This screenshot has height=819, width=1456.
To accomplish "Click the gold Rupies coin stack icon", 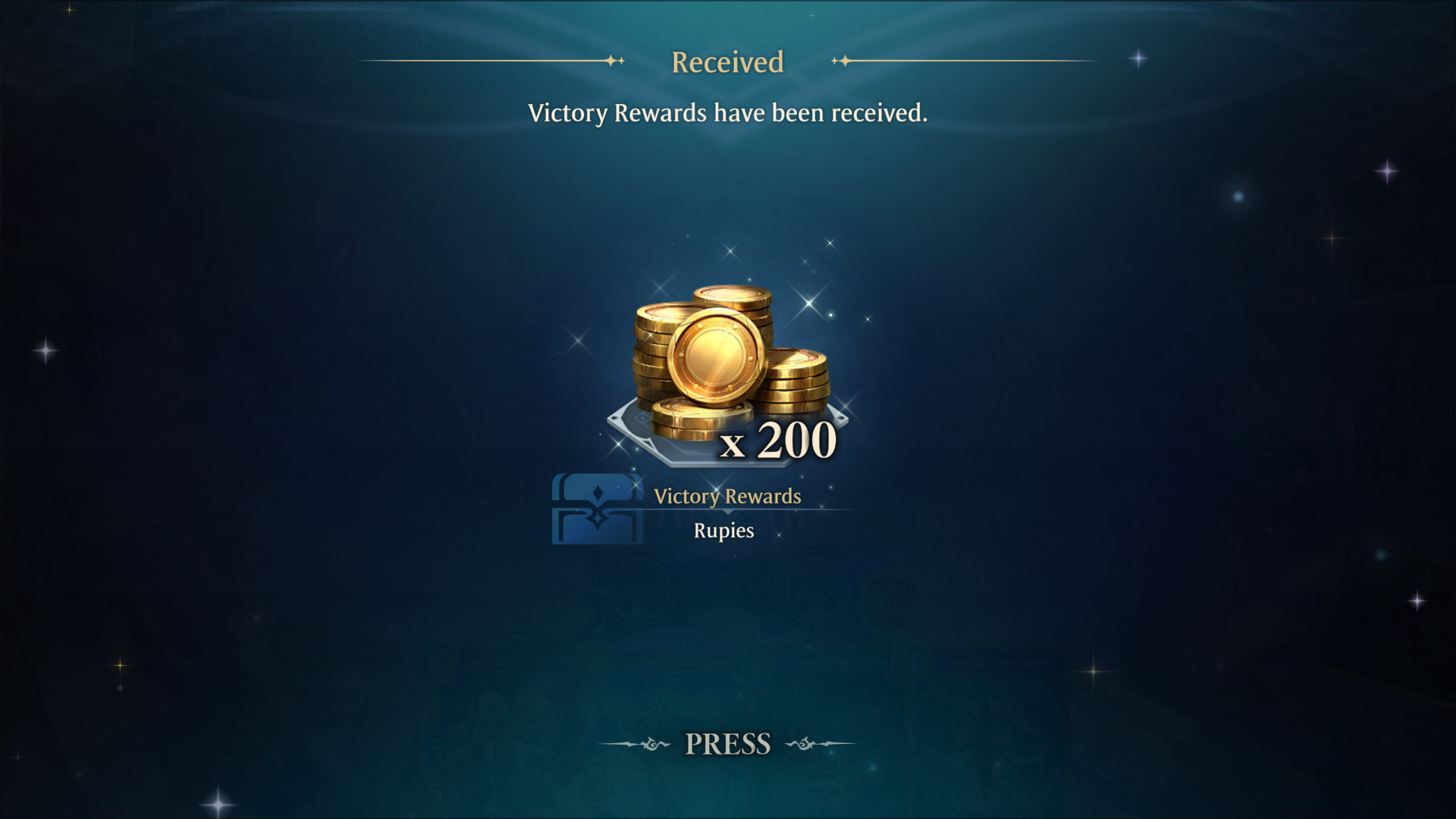I will pos(730,362).
